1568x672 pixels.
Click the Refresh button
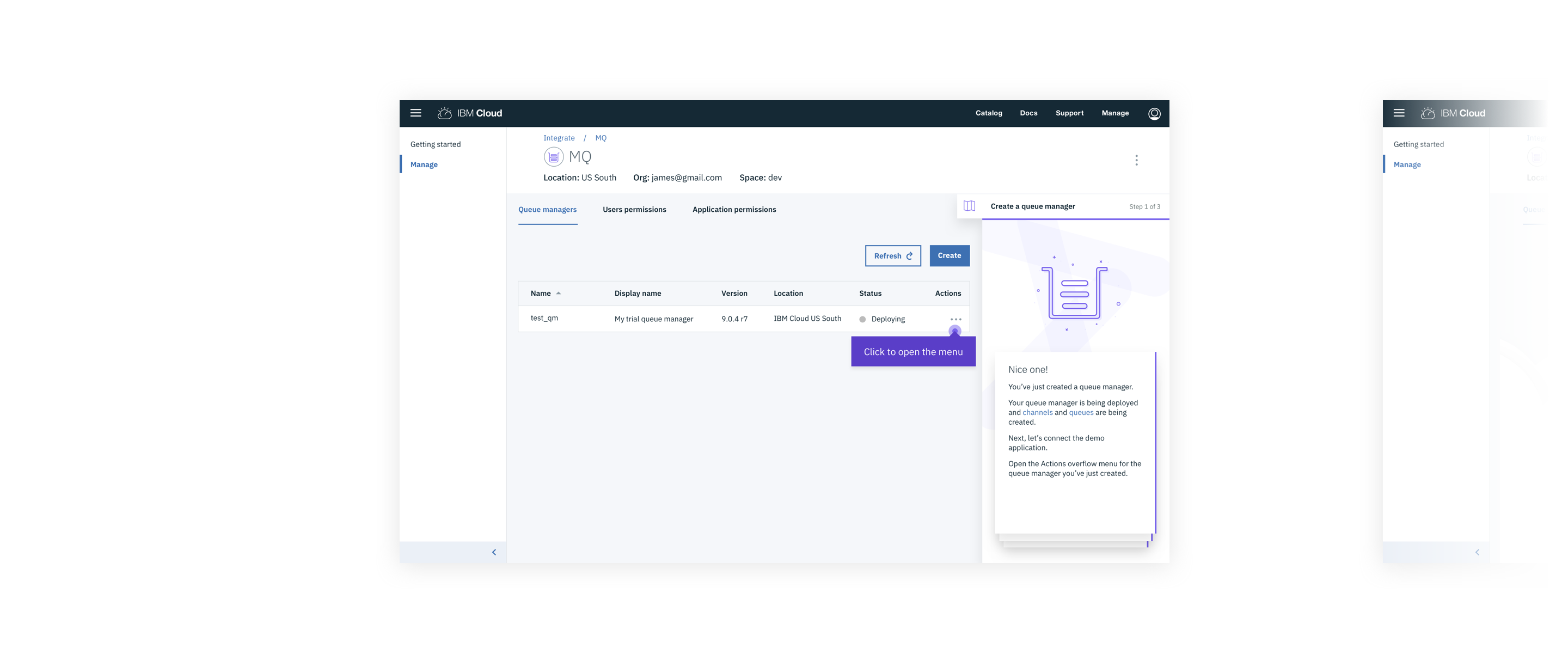pyautogui.click(x=893, y=255)
